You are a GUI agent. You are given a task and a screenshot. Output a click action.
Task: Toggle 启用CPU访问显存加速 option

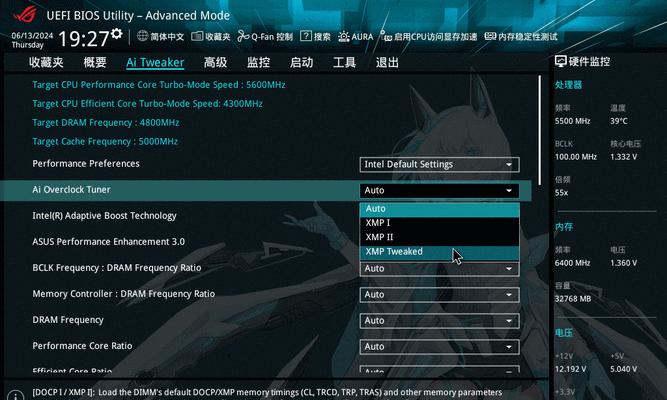point(429,37)
